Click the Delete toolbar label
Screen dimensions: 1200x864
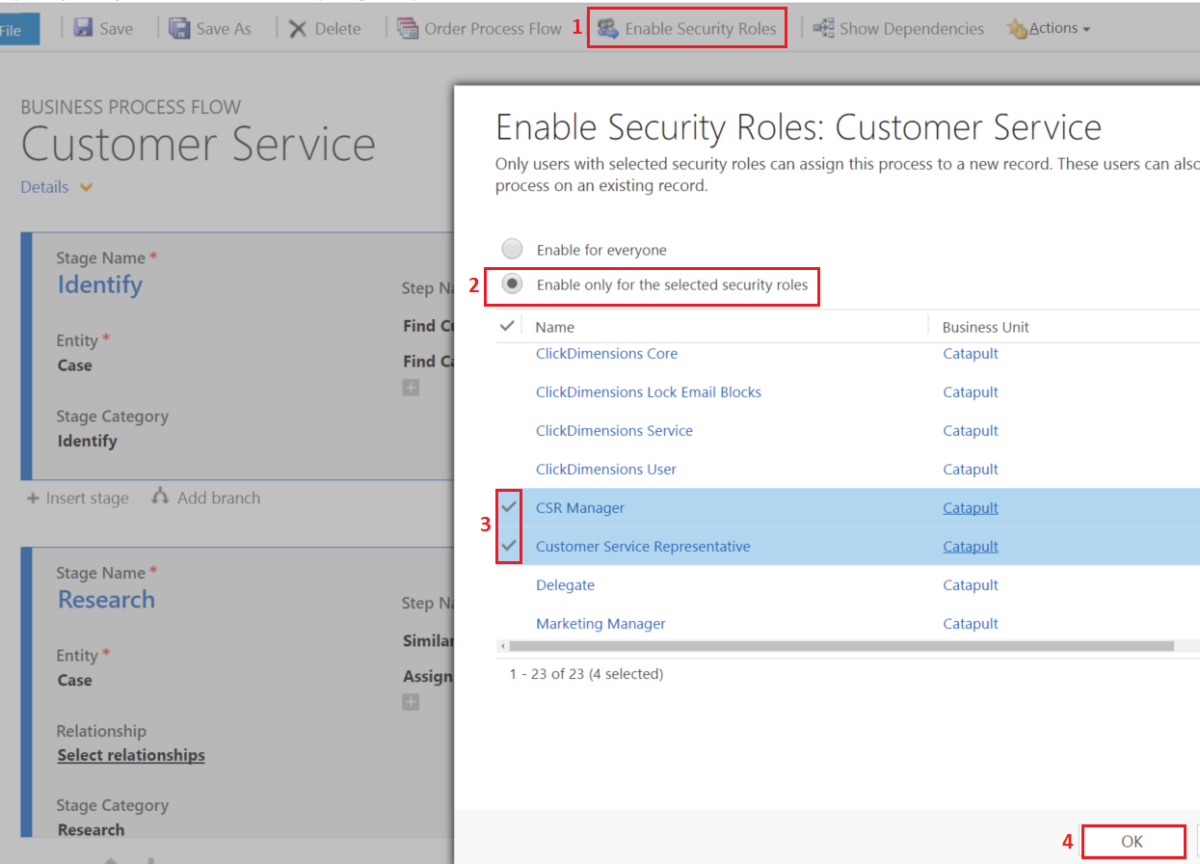pyautogui.click(x=338, y=29)
